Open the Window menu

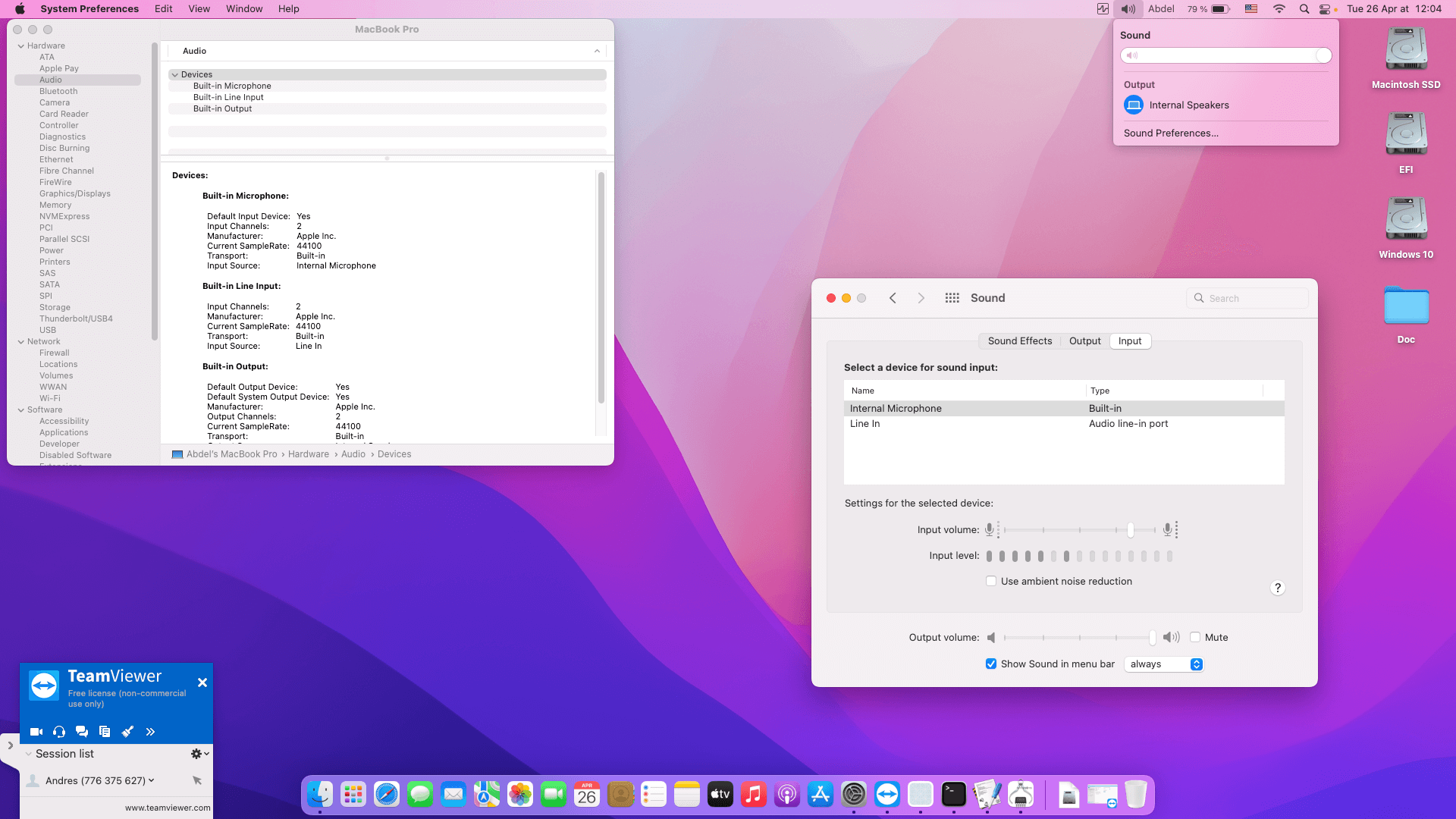click(x=244, y=9)
